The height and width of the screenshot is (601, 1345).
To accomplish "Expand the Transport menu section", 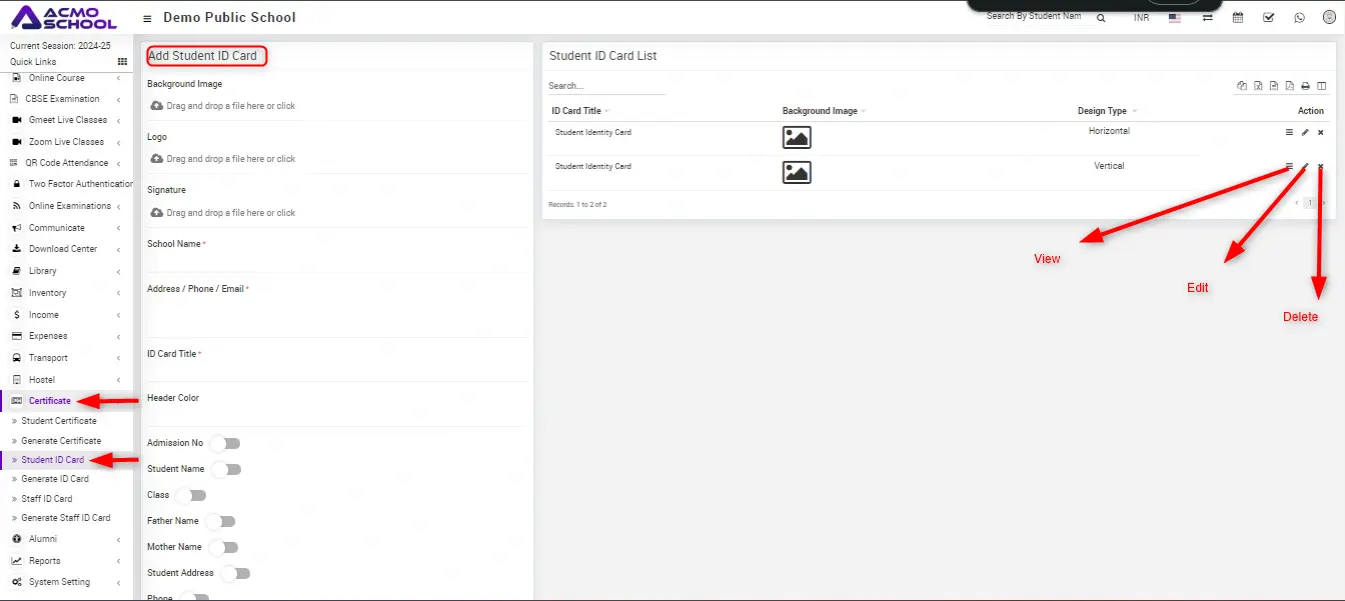I will (x=48, y=358).
